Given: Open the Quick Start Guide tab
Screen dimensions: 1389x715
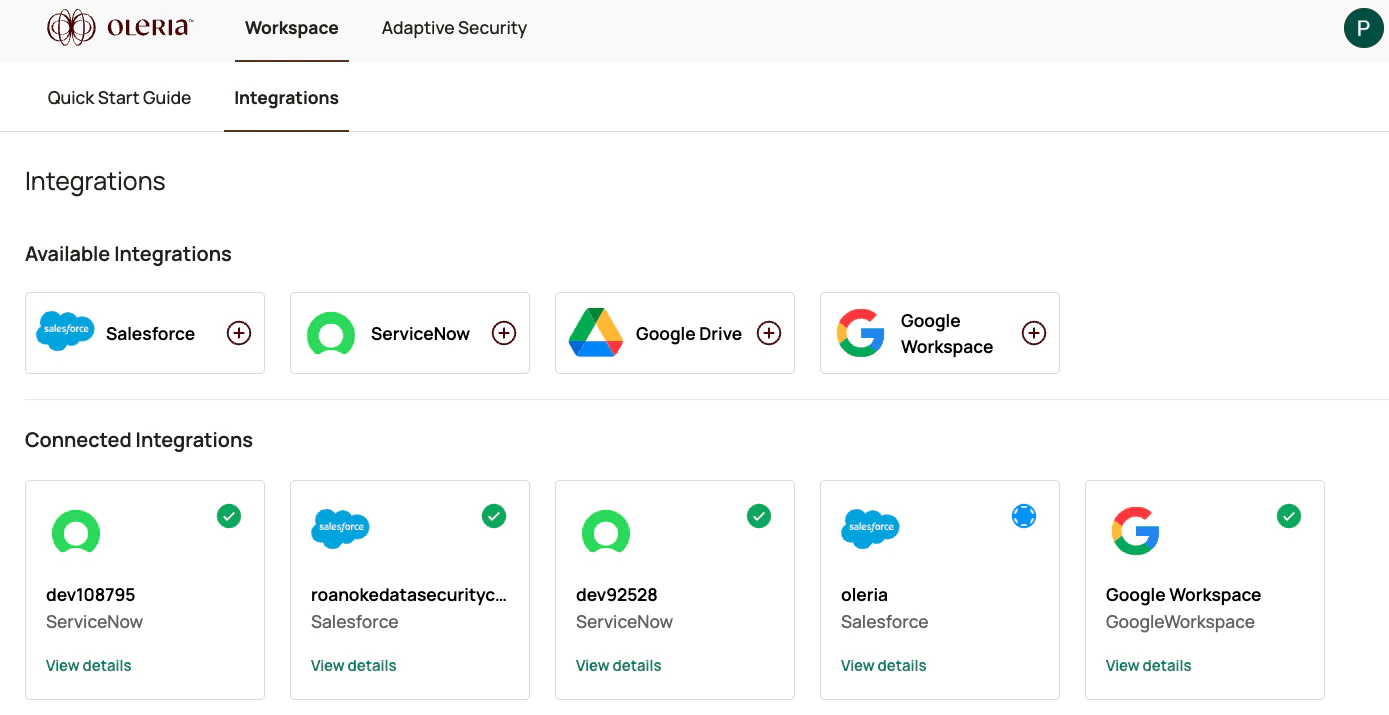Looking at the screenshot, I should point(119,98).
